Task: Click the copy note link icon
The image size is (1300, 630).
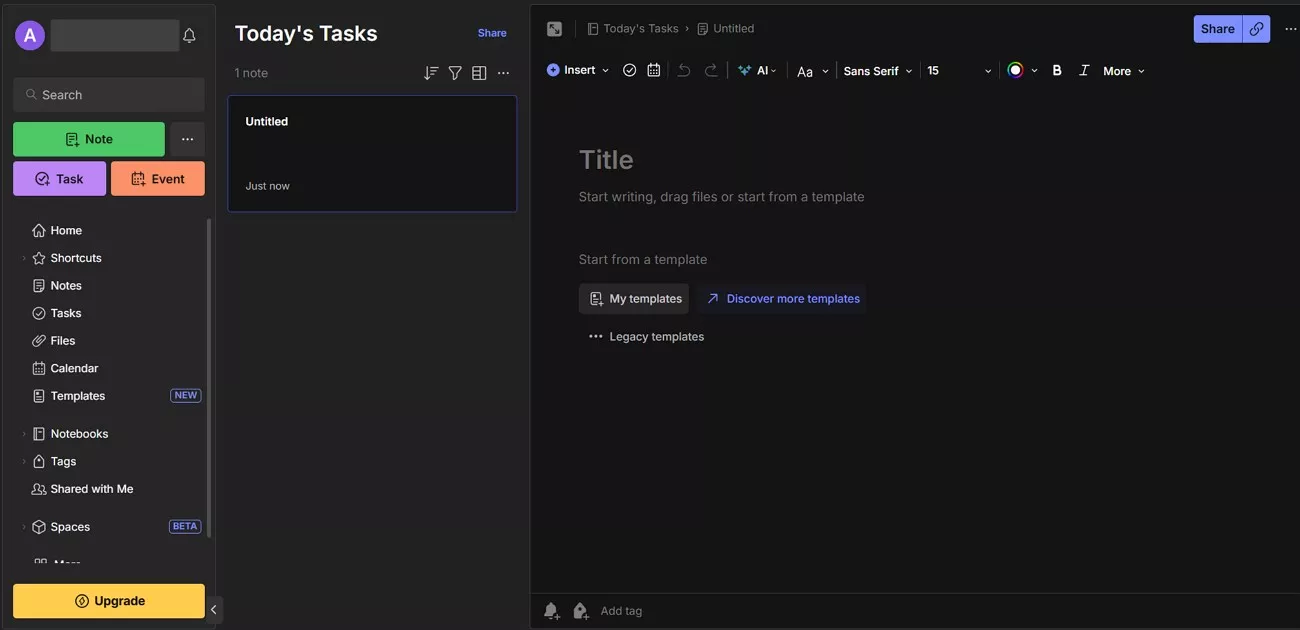Action: click(1257, 29)
